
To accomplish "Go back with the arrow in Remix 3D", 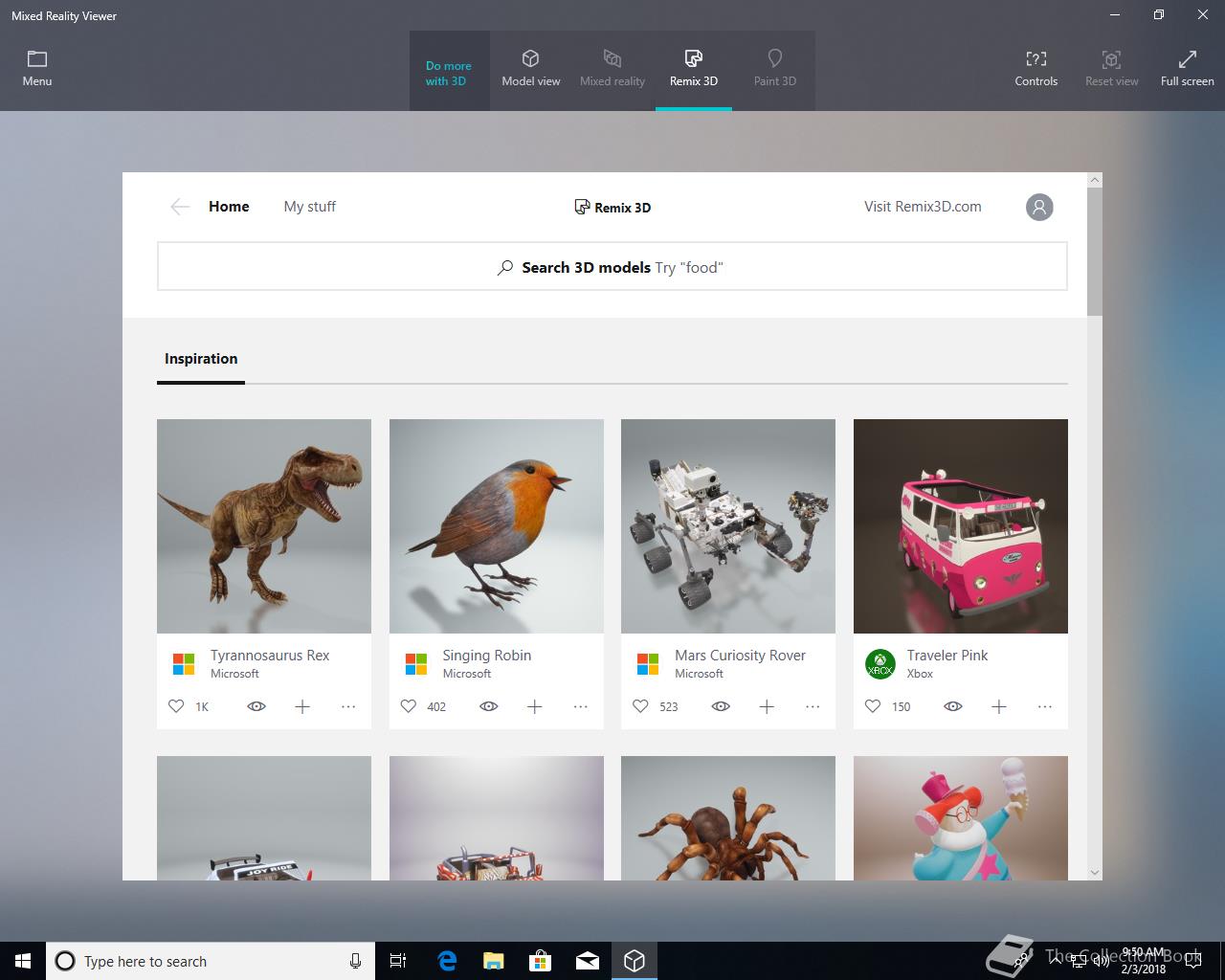I will pos(180,207).
